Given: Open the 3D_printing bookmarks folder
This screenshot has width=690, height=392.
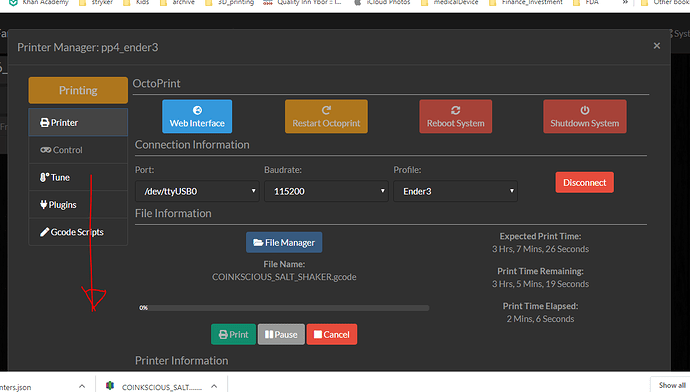Looking at the screenshot, I should point(231,3).
